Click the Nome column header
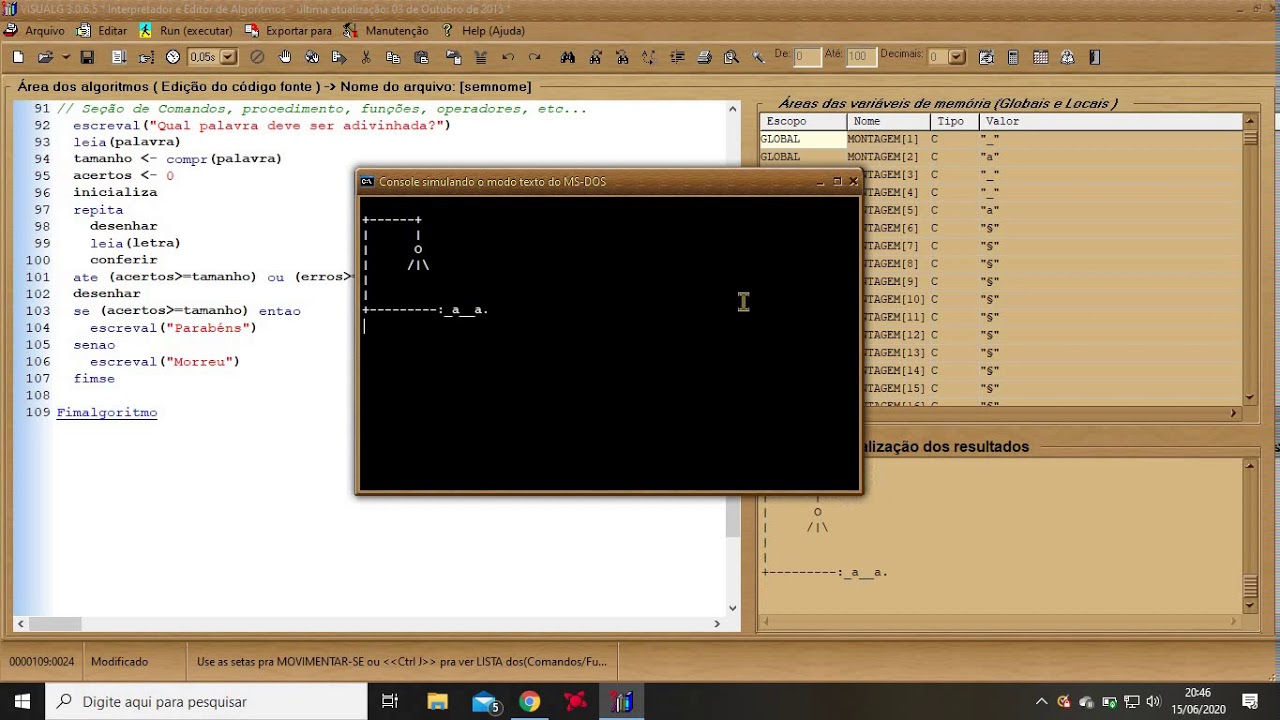 (x=888, y=121)
